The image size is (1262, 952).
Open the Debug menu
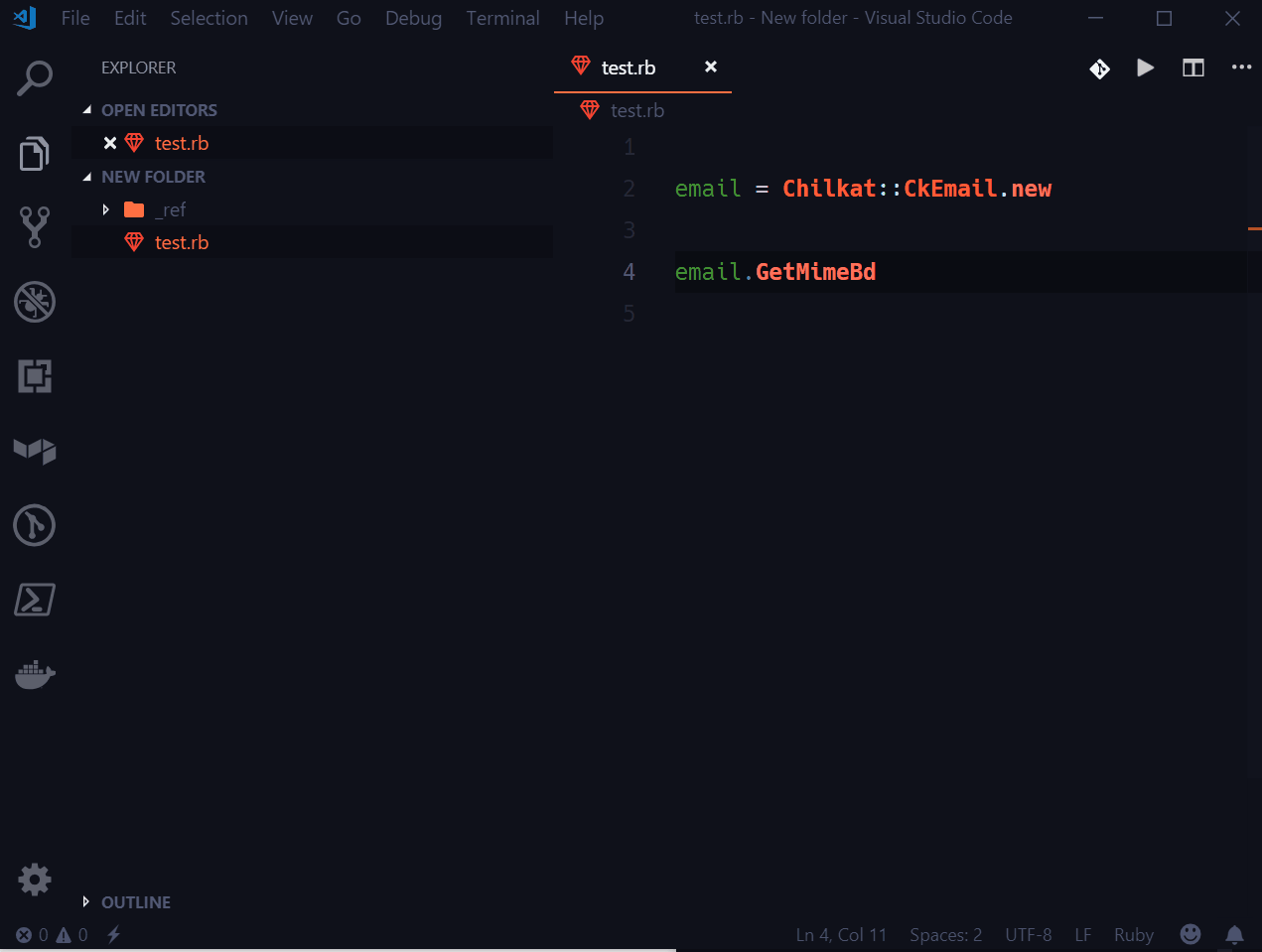(x=414, y=18)
